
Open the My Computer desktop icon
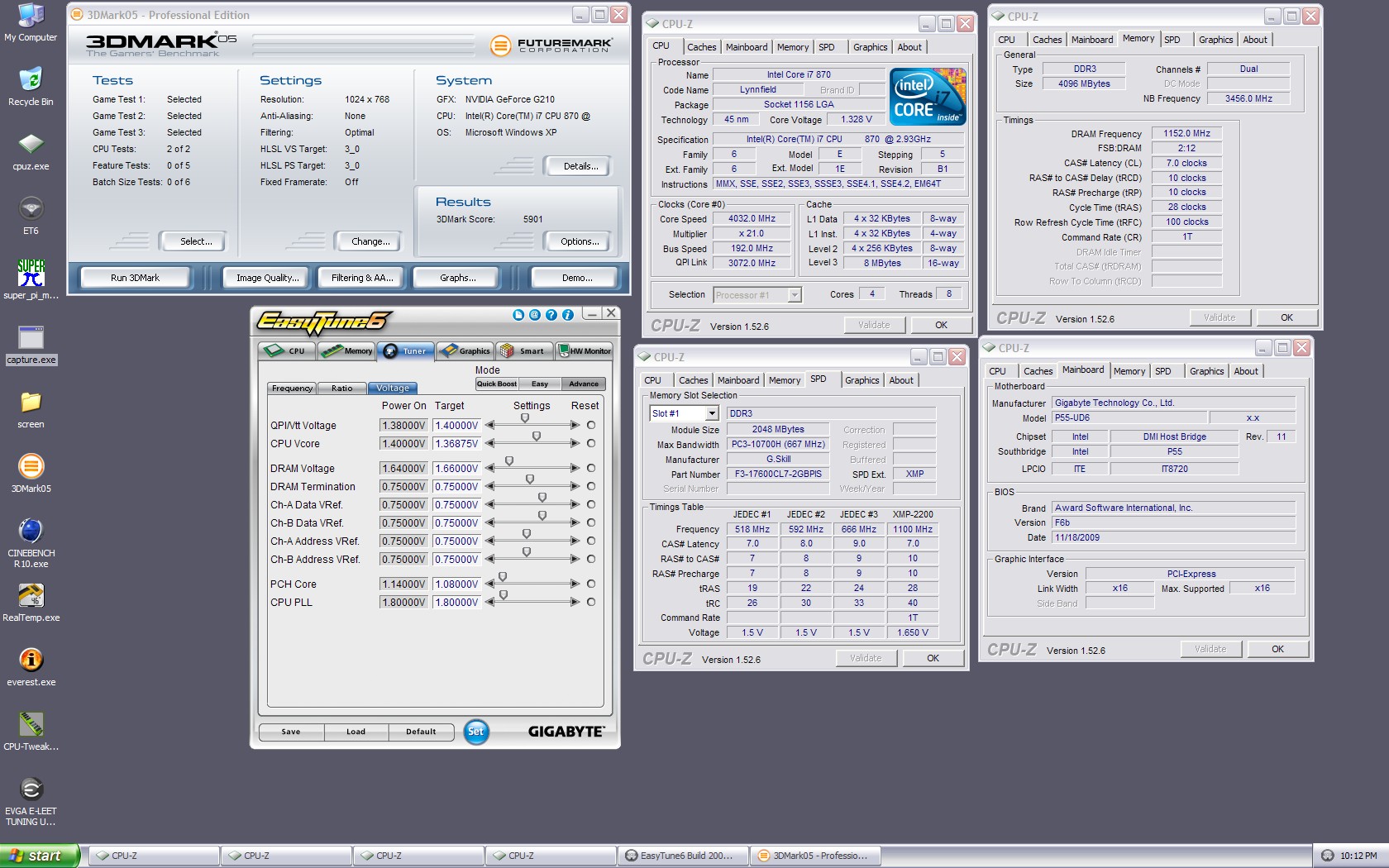tap(31, 22)
